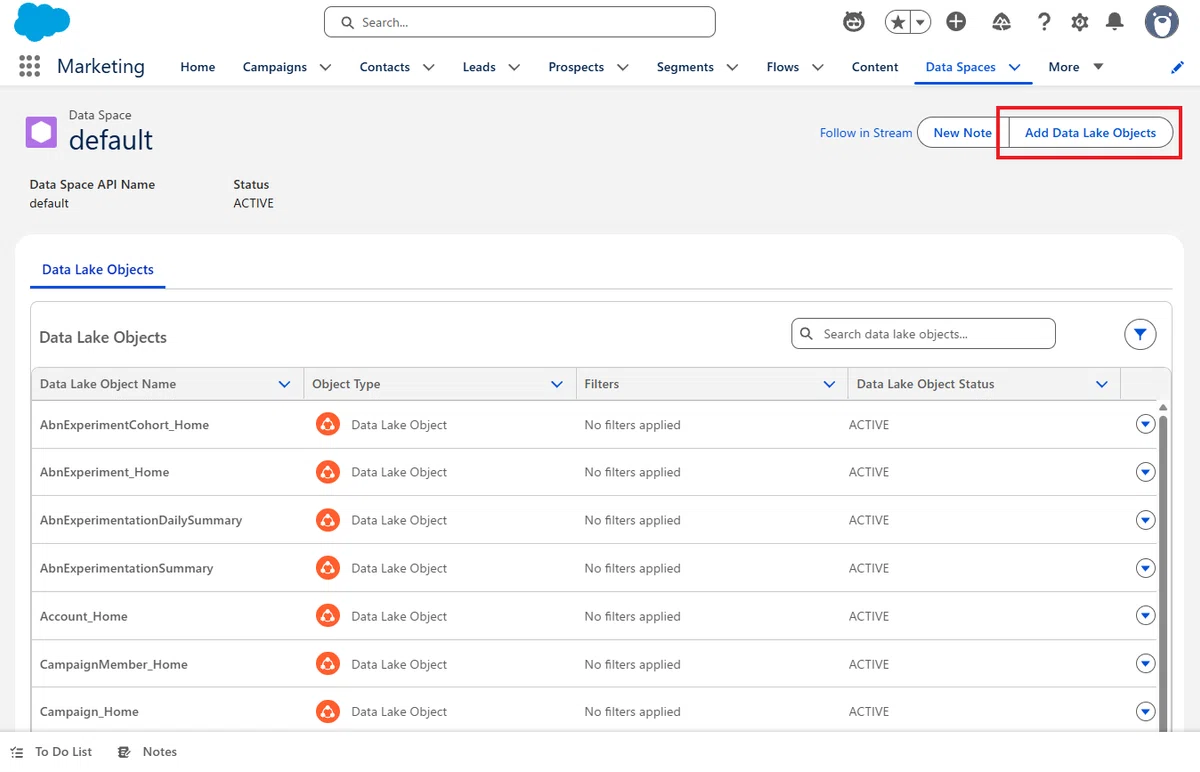The image size is (1200, 772).
Task: Go to the Home tab
Action: 198,67
